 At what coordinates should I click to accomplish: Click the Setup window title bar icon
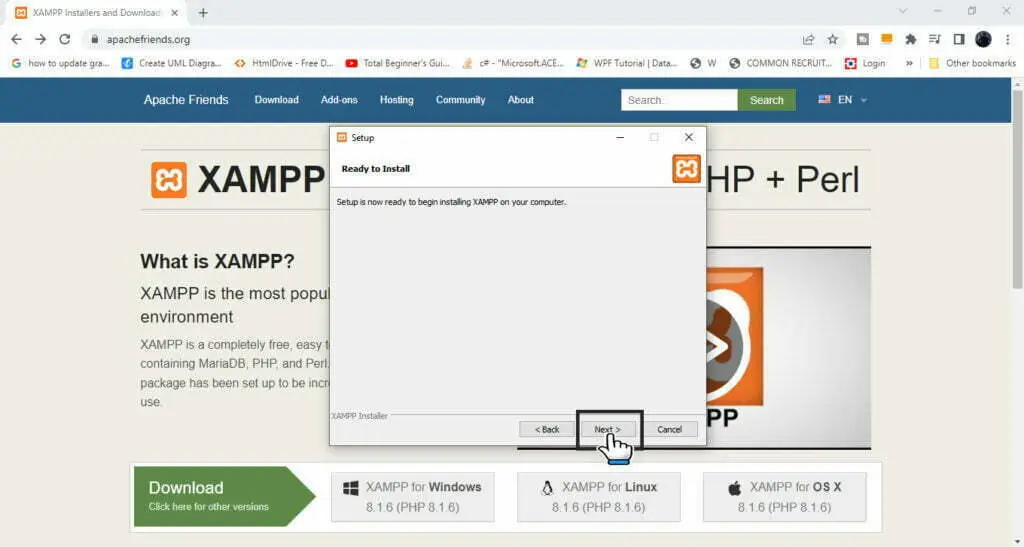(x=341, y=137)
